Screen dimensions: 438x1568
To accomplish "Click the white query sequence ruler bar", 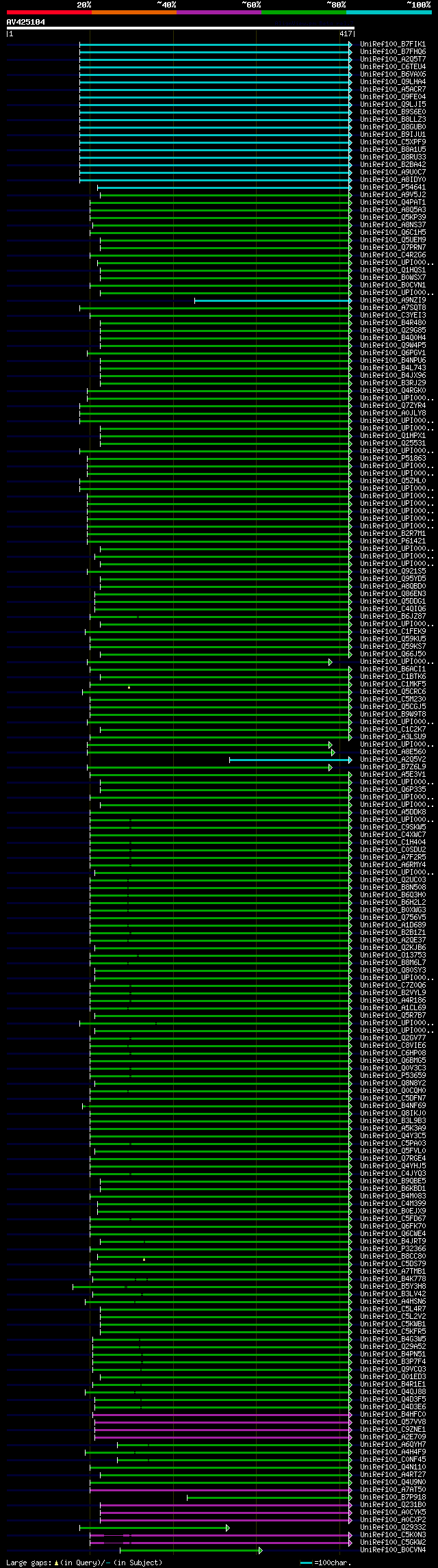I will click(180, 28).
